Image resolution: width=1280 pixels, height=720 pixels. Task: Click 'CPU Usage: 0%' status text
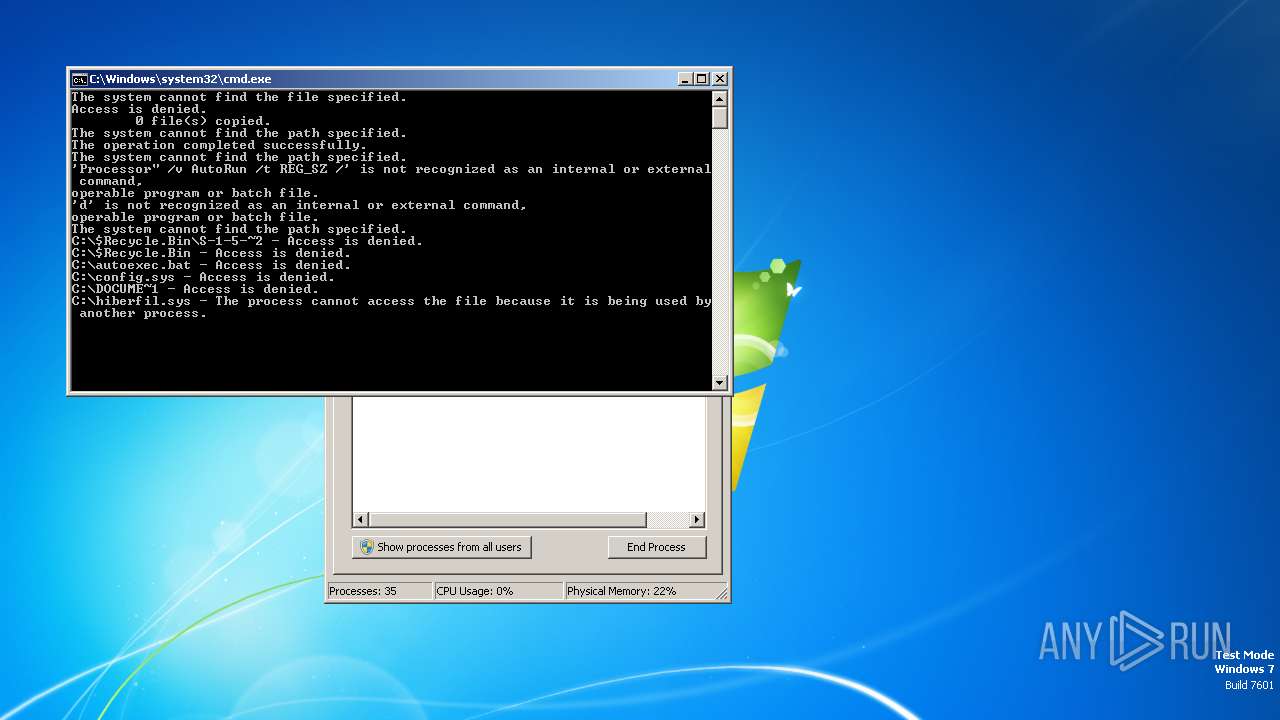(x=475, y=591)
